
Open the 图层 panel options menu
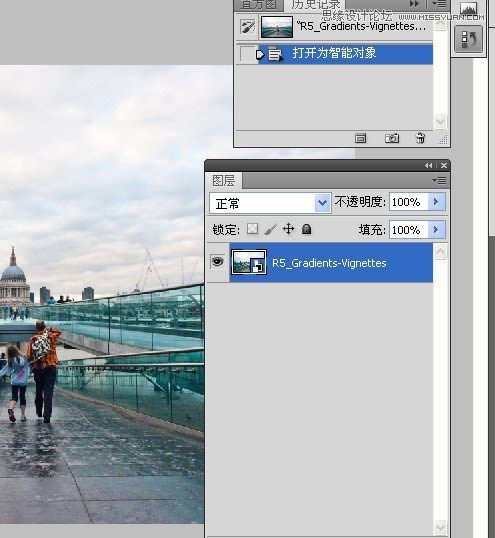pos(439,180)
